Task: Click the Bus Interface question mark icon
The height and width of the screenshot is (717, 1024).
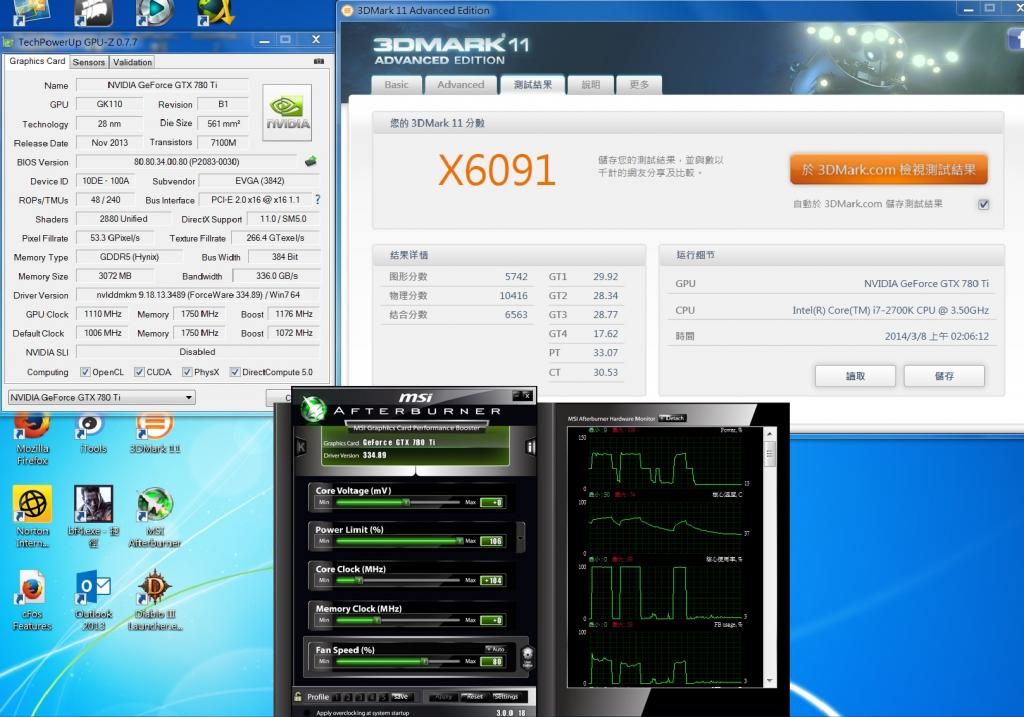Action: click(x=318, y=200)
